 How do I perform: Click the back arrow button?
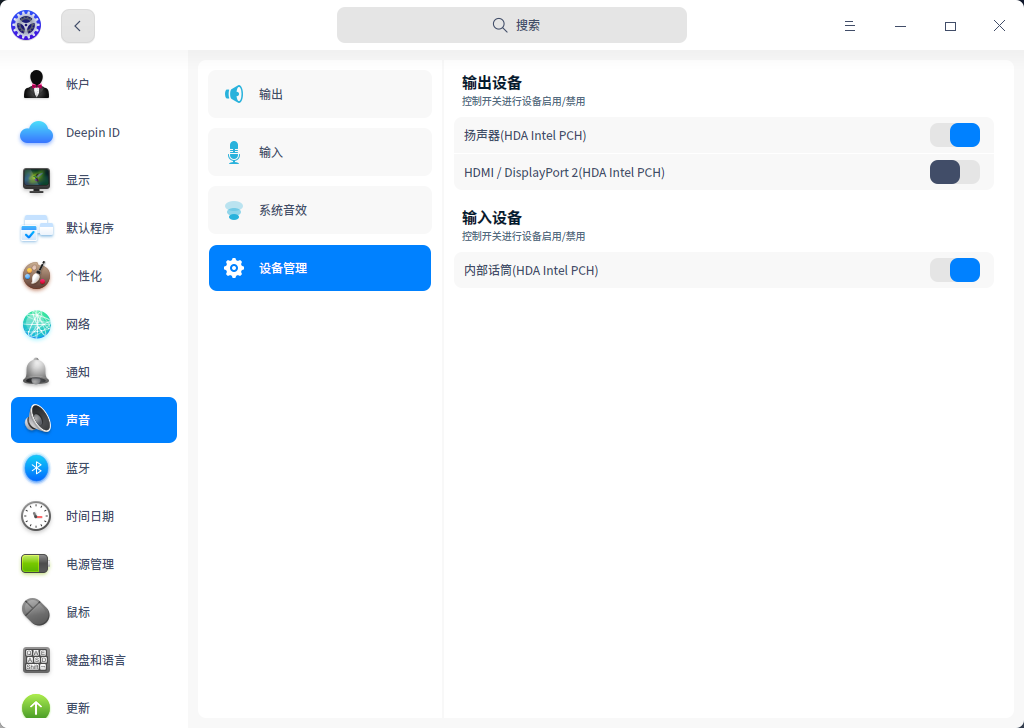pos(78,26)
